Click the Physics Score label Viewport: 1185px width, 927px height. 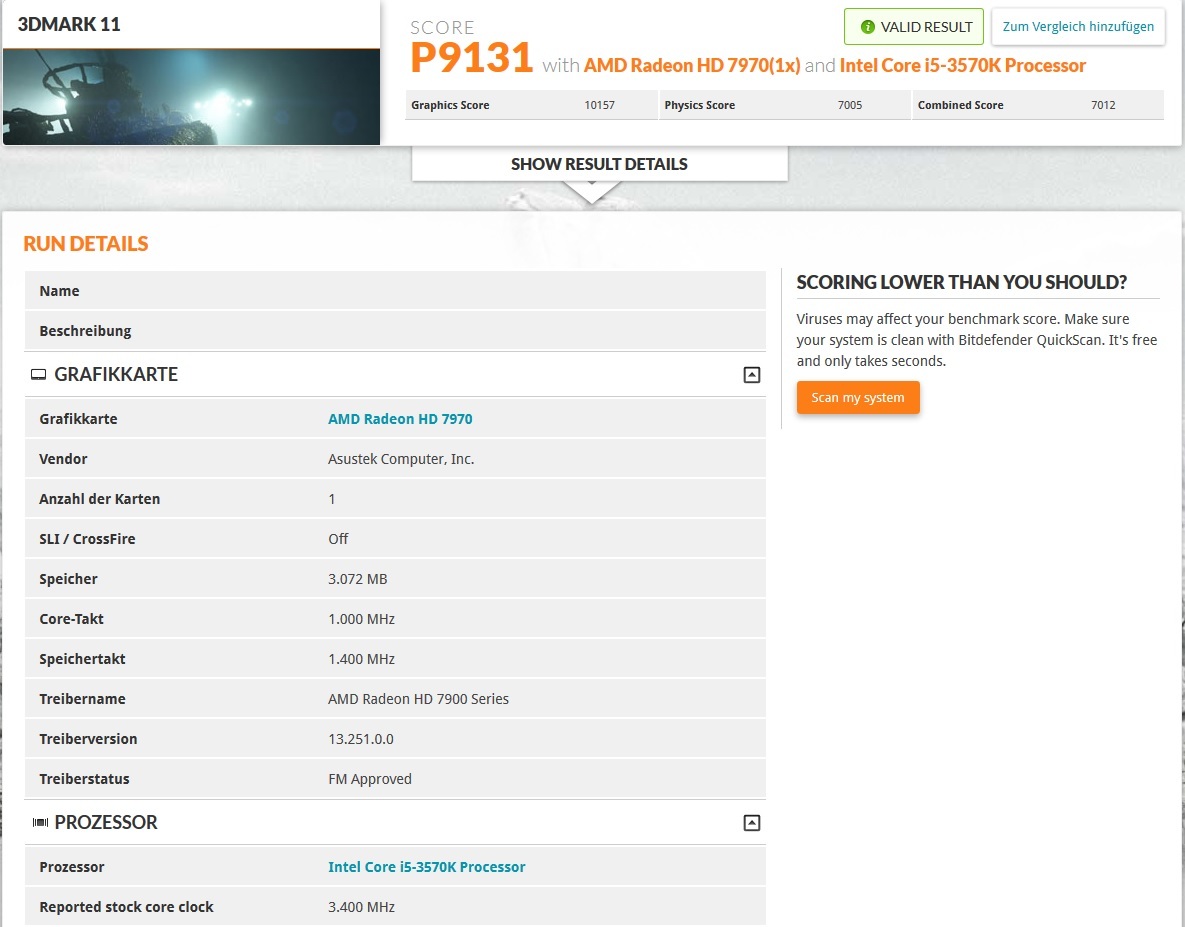699,105
